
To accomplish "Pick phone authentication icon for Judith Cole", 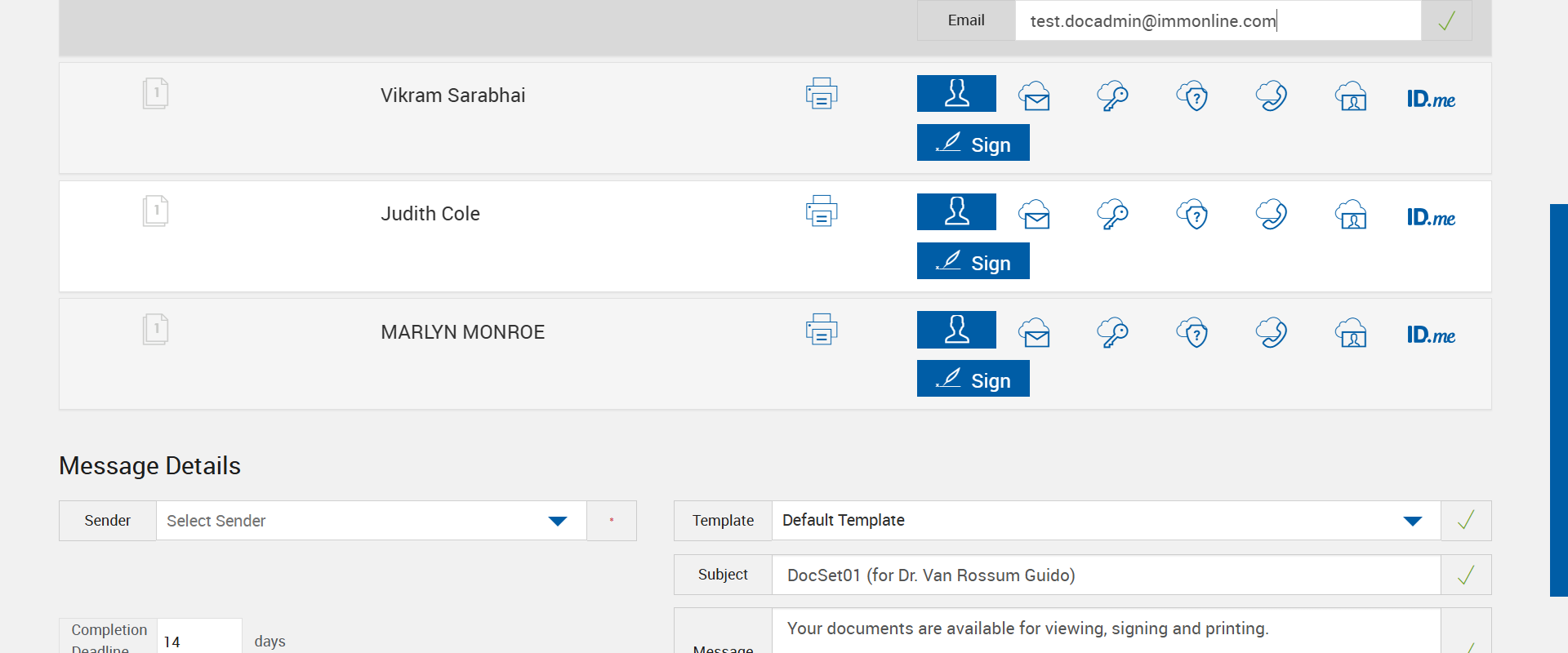I will (x=1272, y=215).
